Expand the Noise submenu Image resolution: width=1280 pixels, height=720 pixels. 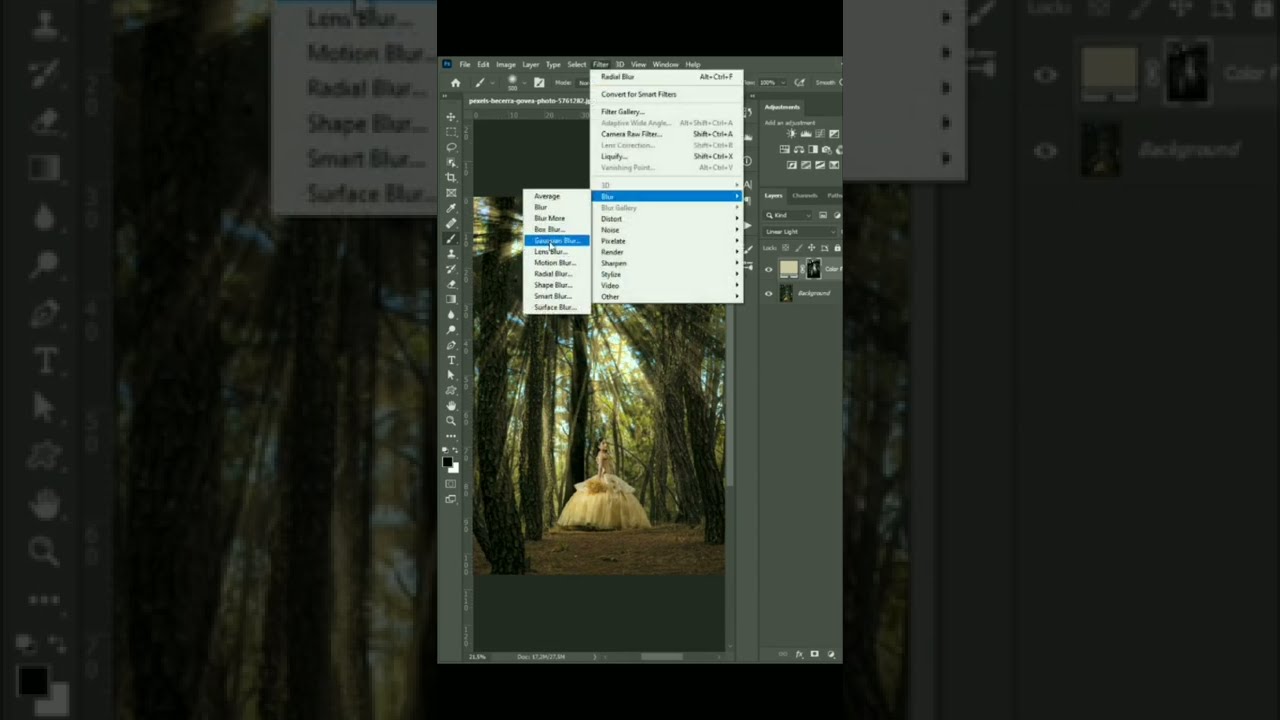coord(667,230)
